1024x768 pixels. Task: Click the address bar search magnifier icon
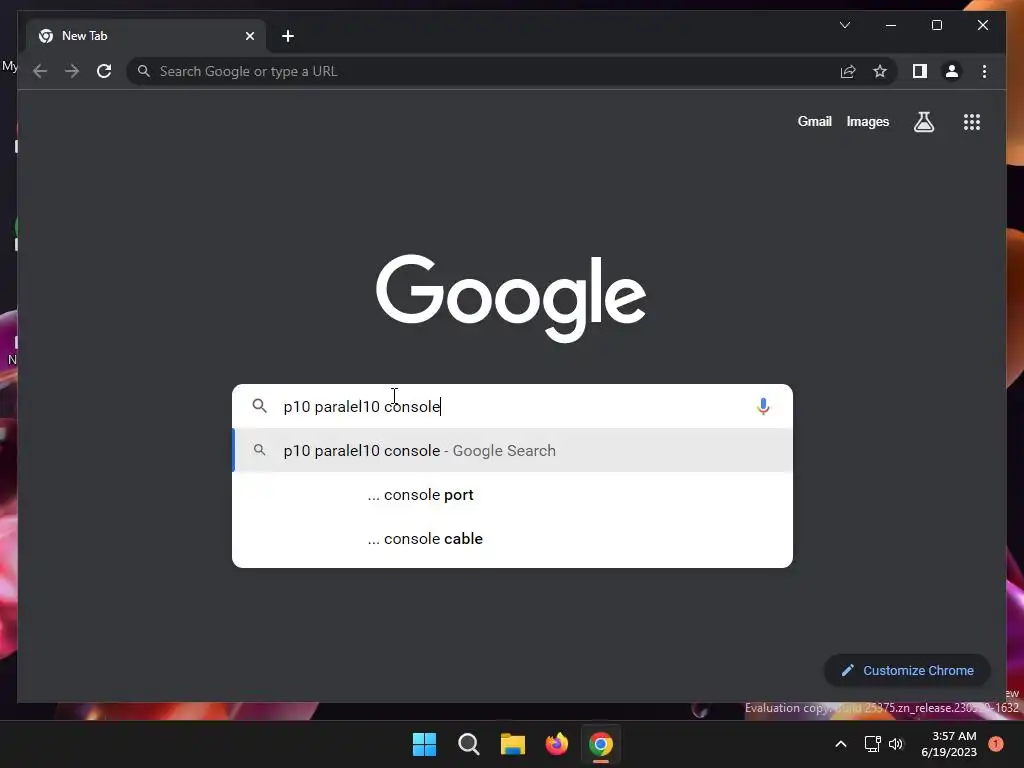144,71
